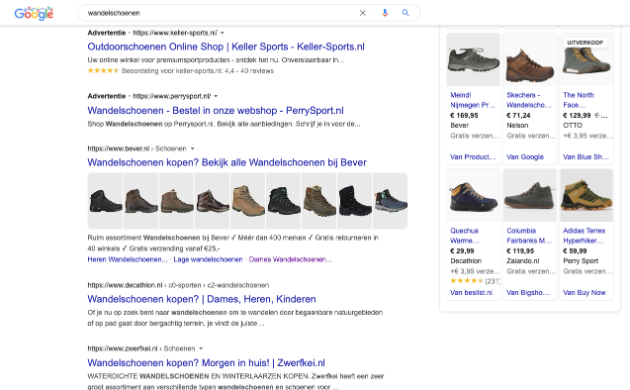Open Lage wandelschoenen sitelink
Viewport: 630px width, 390px height.
(208, 259)
